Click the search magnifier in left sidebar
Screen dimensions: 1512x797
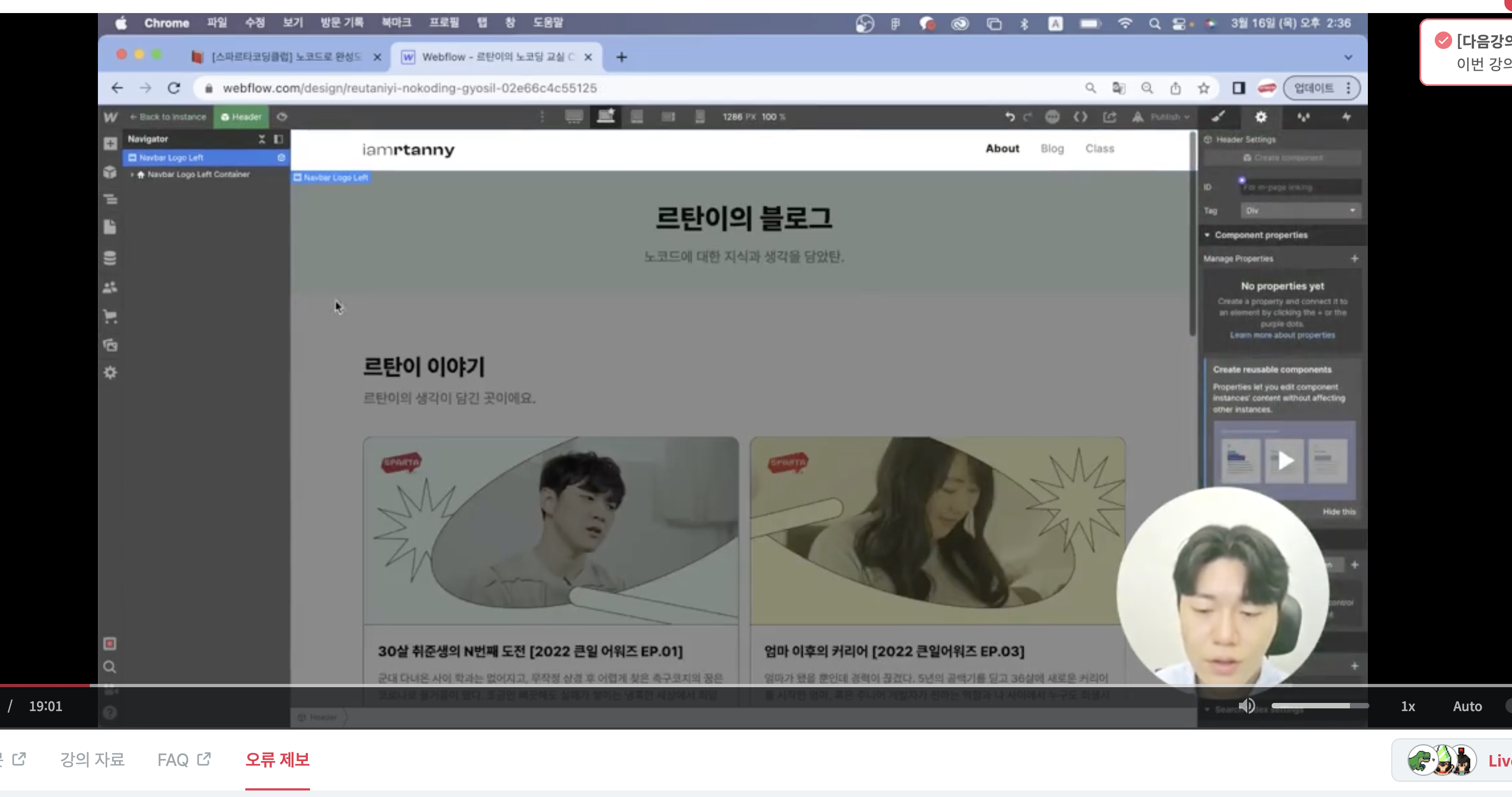(x=110, y=667)
